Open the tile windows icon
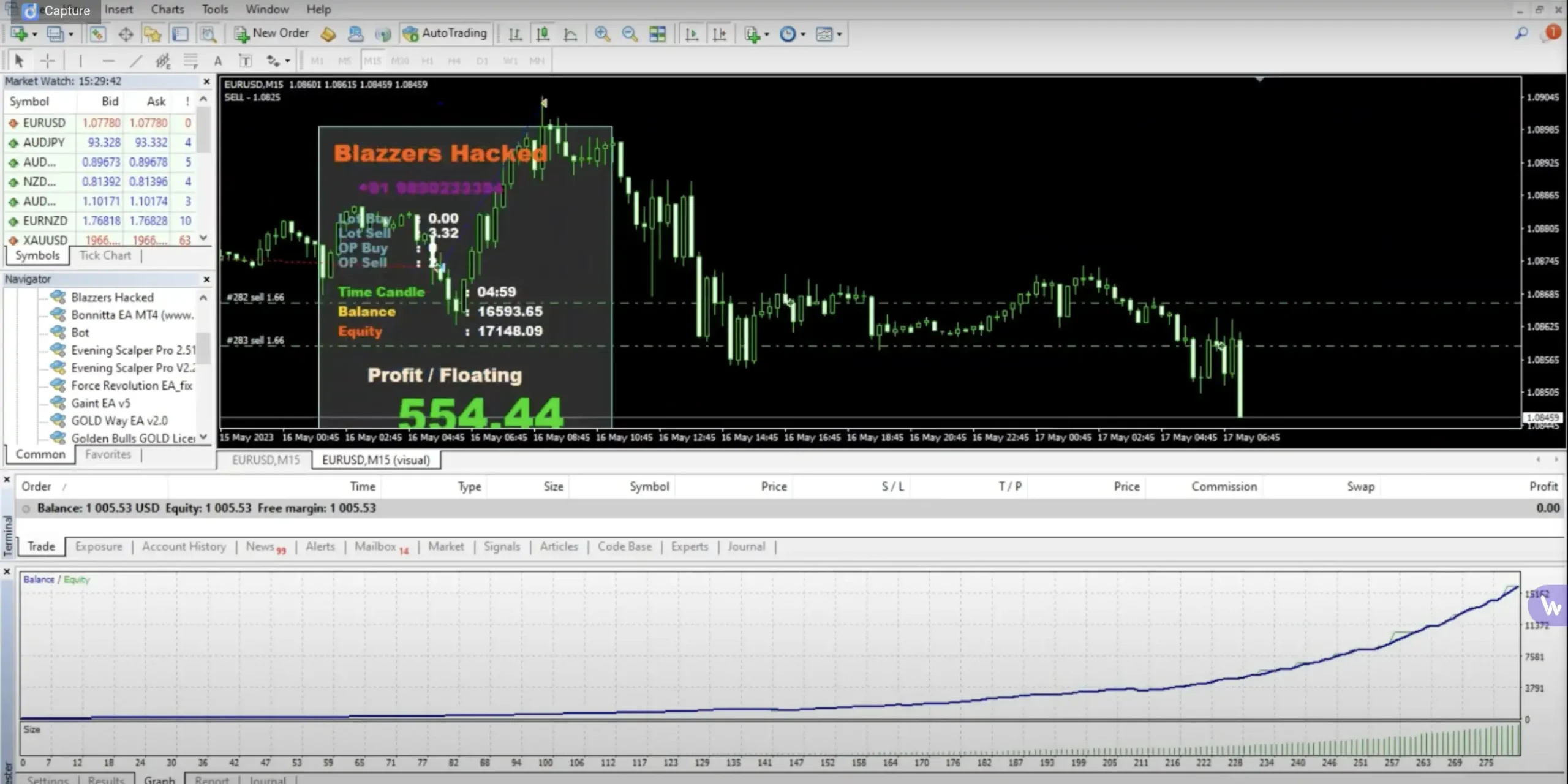Screen dimensions: 1568x784 tap(657, 34)
